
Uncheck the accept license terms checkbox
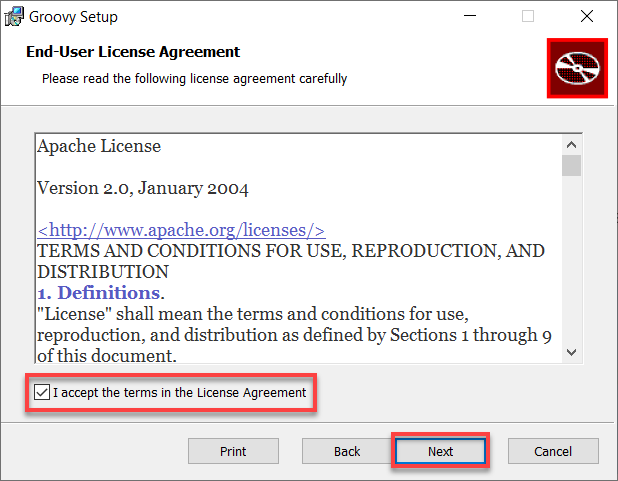(x=42, y=392)
